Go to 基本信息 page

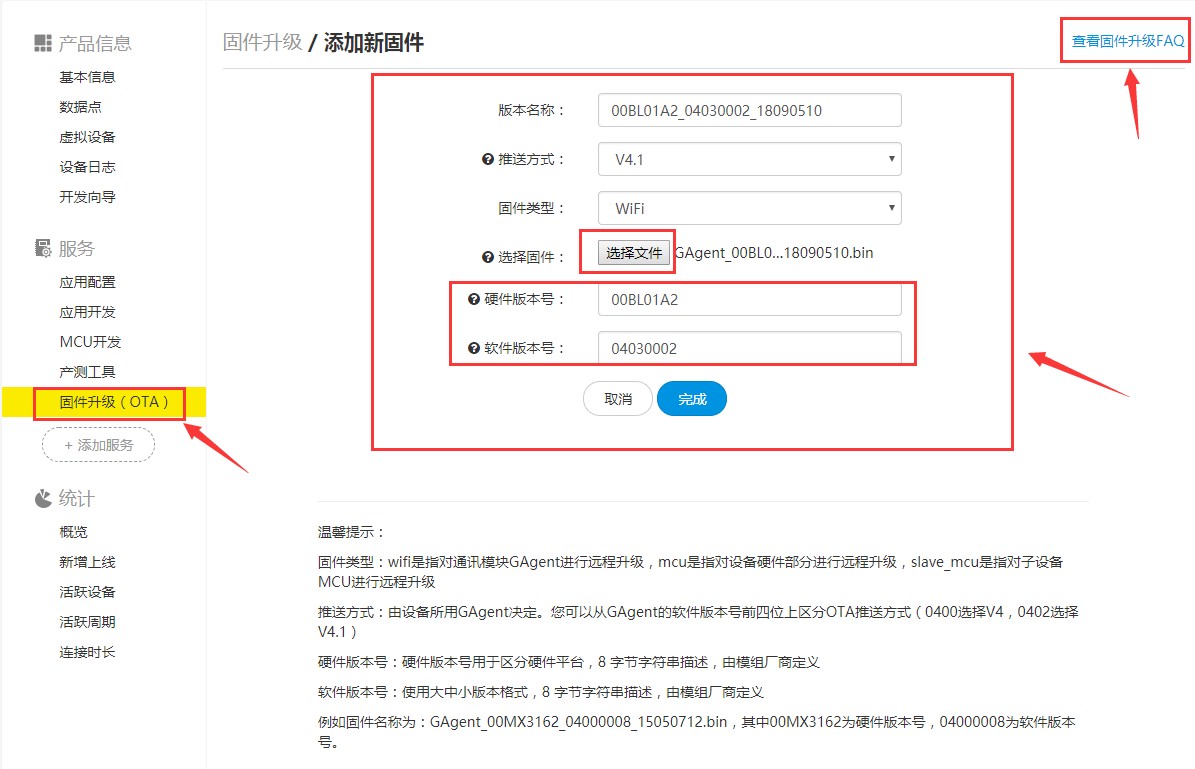point(87,77)
